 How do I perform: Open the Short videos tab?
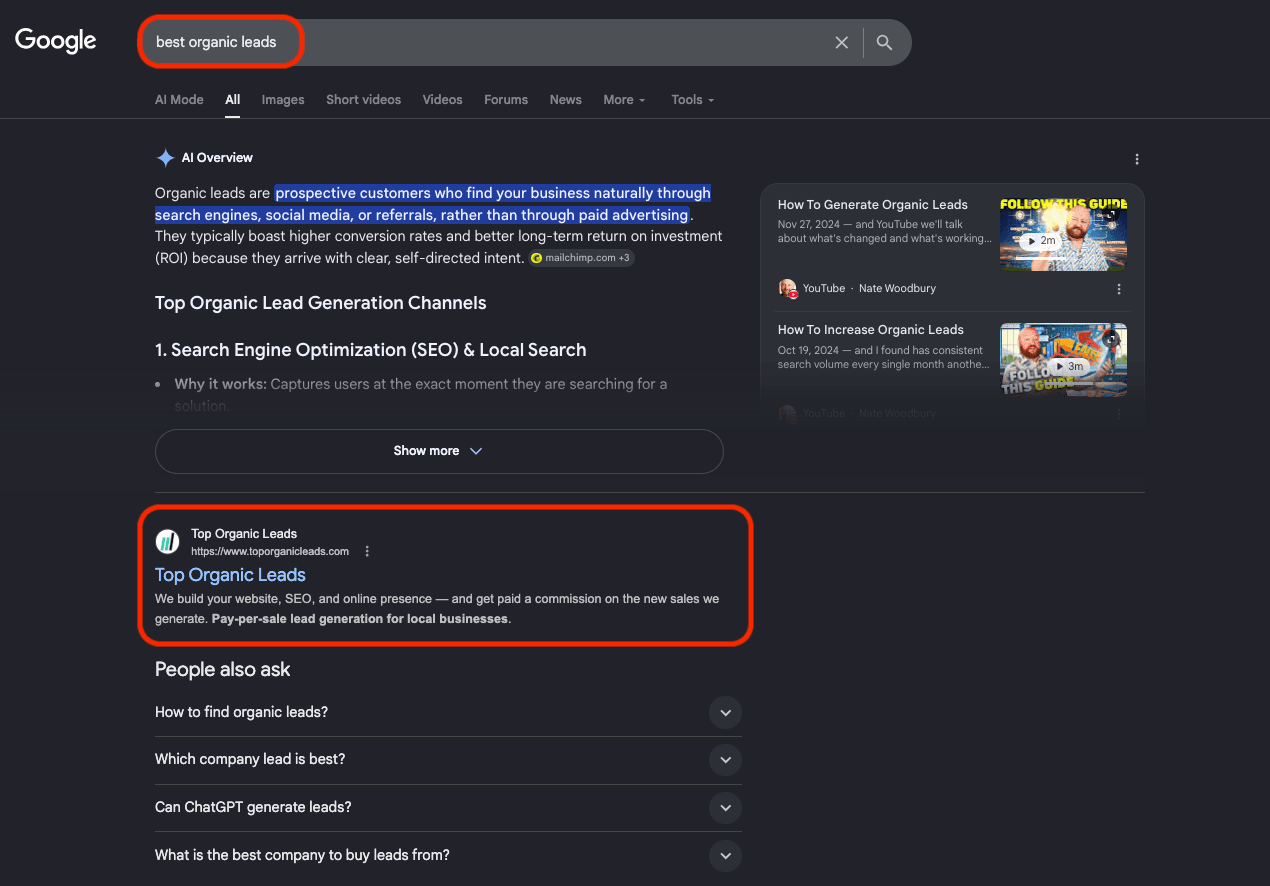point(363,100)
